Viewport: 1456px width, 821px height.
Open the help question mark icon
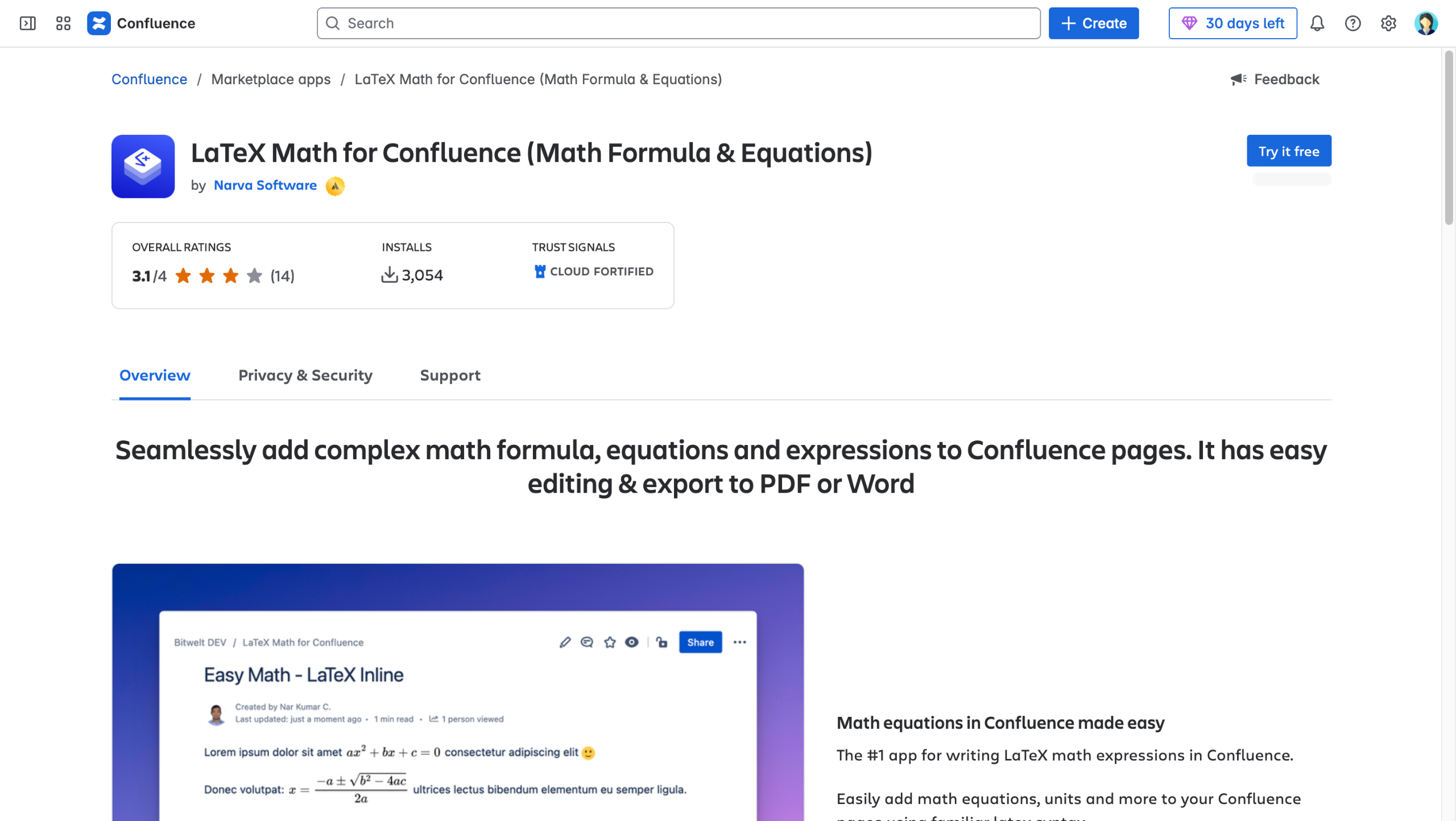(1352, 23)
